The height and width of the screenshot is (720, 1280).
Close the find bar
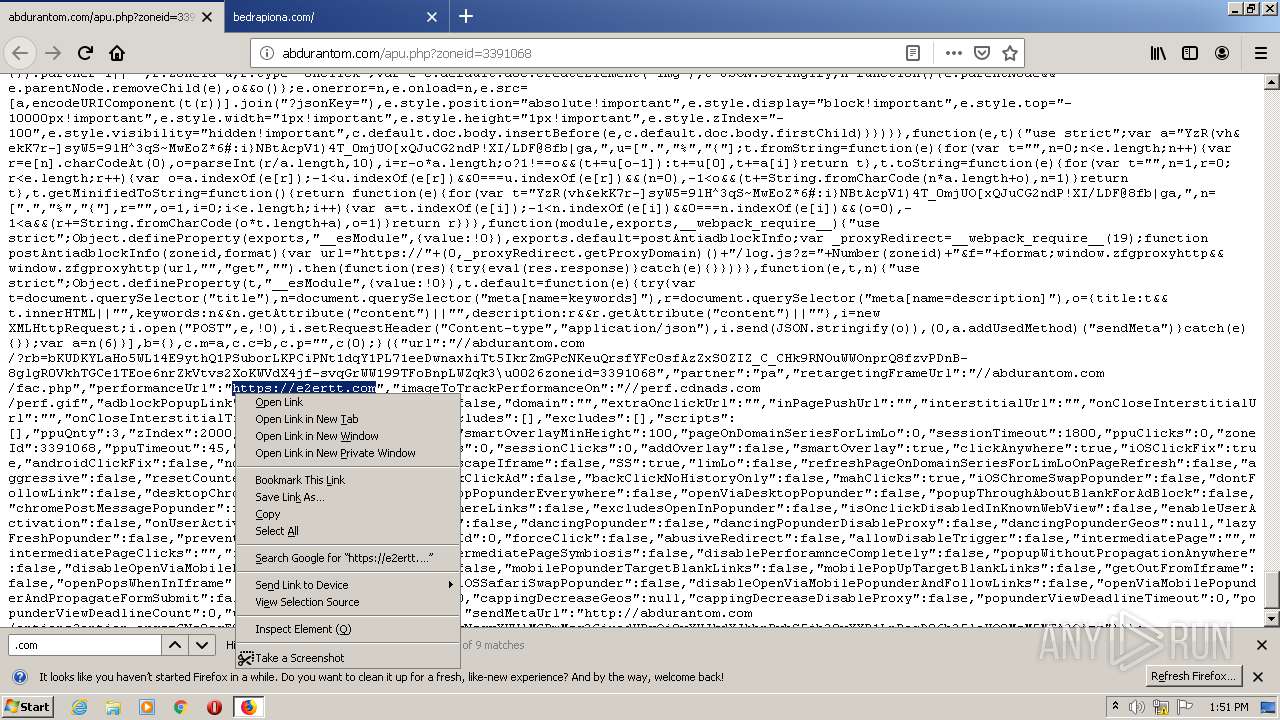pyautogui.click(x=1262, y=645)
